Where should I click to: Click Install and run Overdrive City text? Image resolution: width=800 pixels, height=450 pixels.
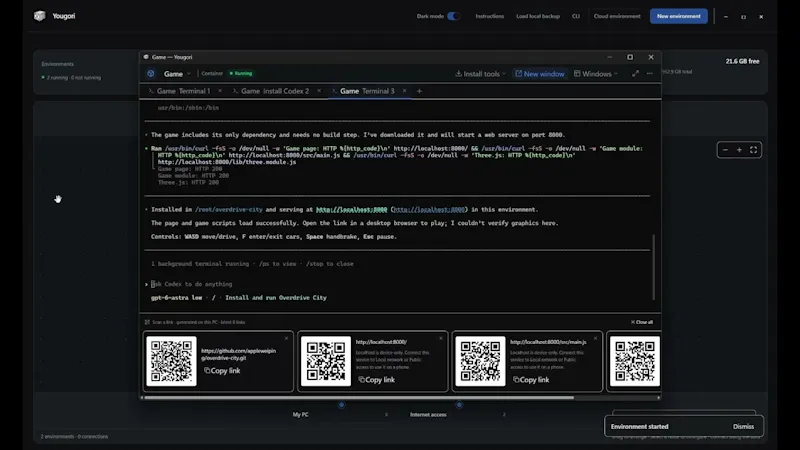click(x=276, y=297)
